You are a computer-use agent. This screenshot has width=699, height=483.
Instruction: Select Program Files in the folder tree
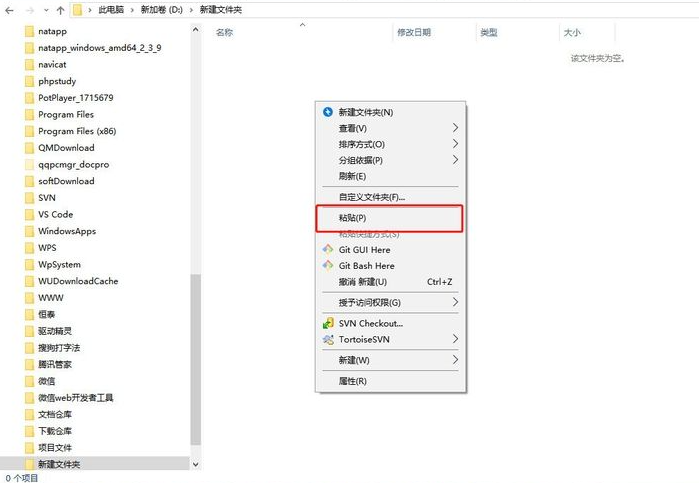pyautogui.click(x=66, y=115)
